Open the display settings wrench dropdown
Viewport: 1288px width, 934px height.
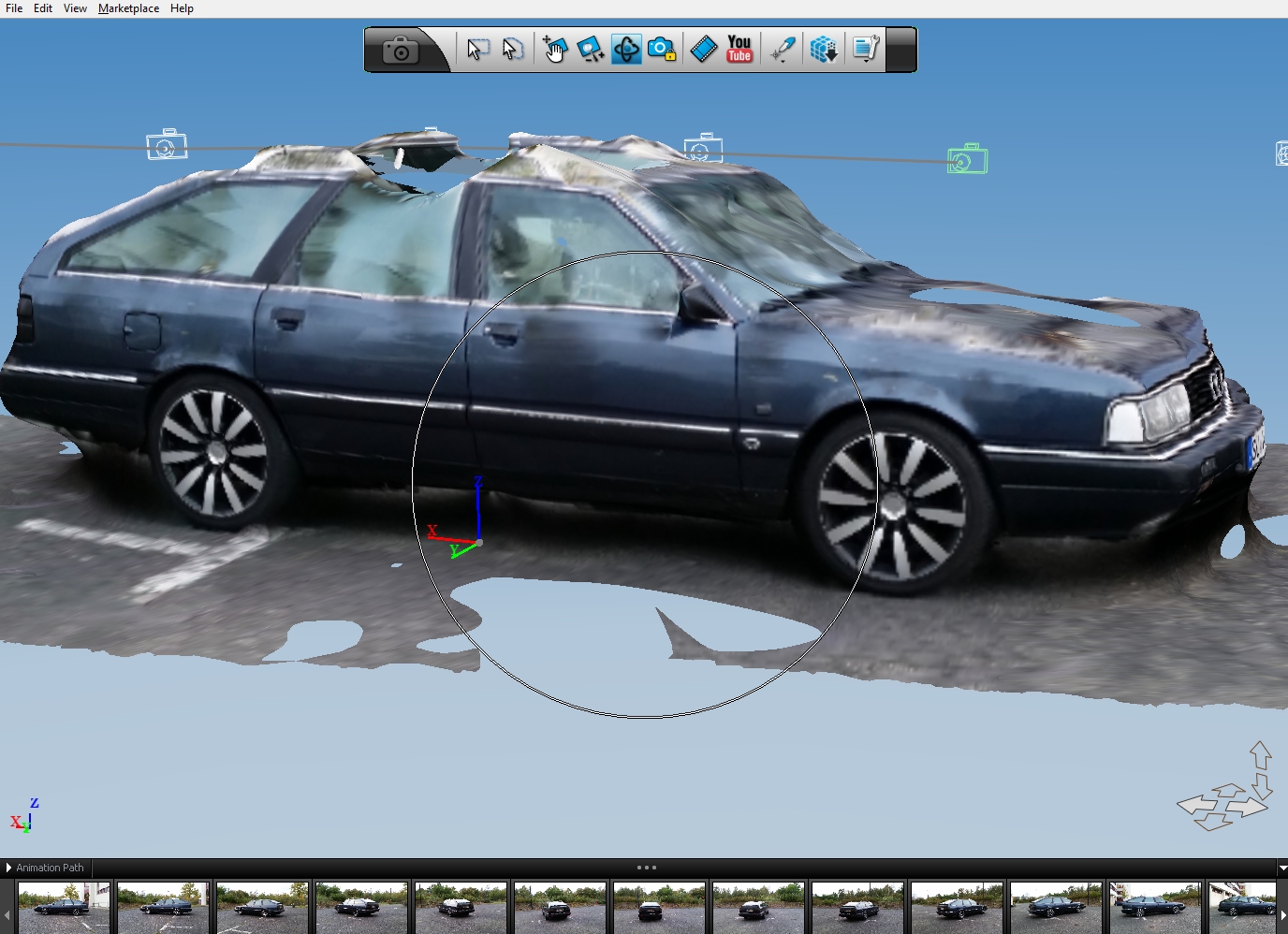(x=866, y=50)
